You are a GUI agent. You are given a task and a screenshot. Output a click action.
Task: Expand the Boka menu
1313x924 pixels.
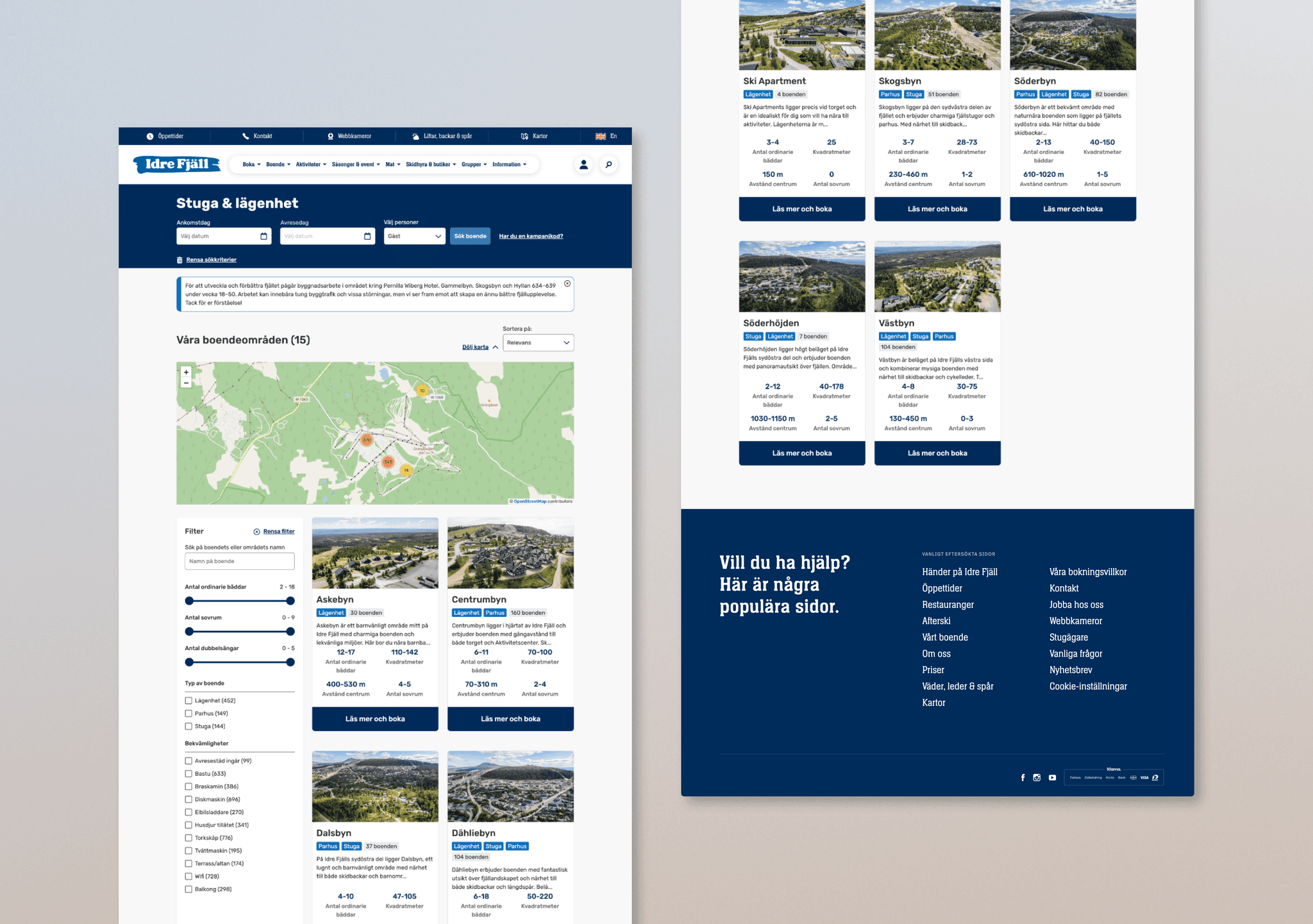[x=251, y=165]
